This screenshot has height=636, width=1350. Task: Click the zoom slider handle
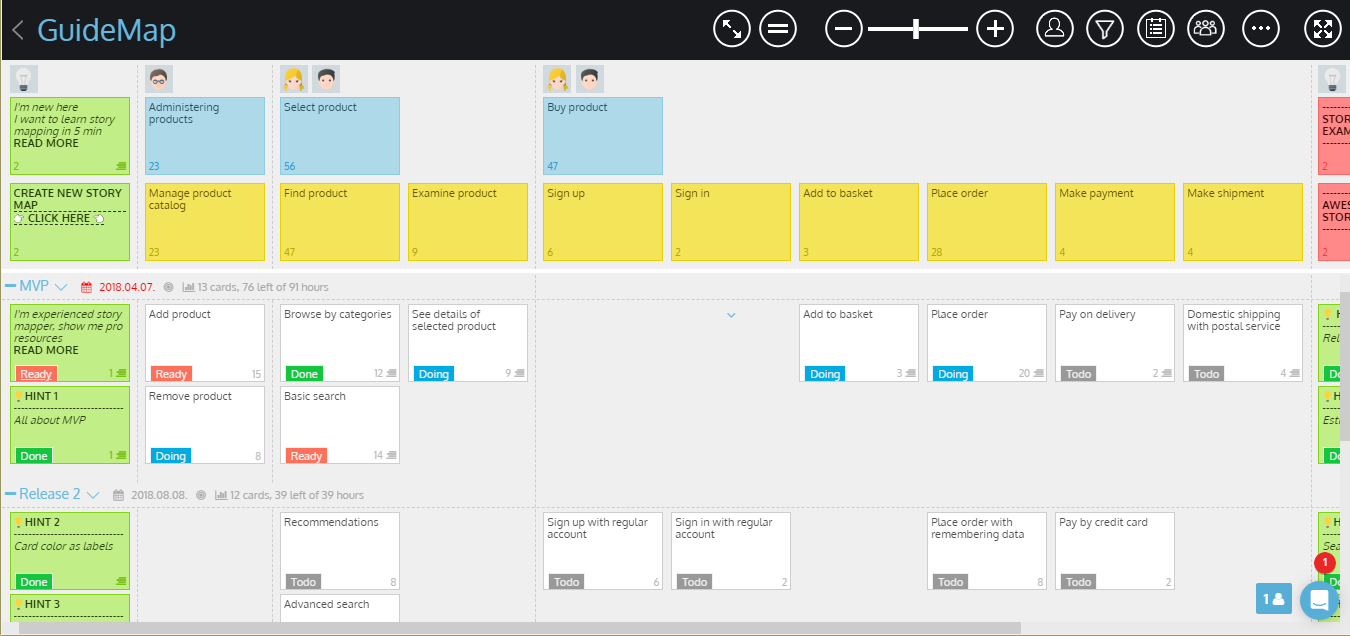point(916,29)
